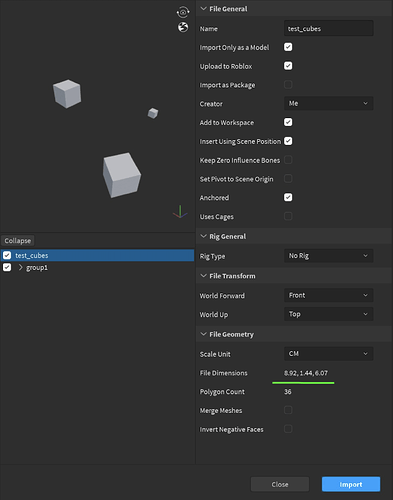Viewport: 393px width, 500px height.
Task: Open the Creator dropdown
Action: click(x=328, y=103)
